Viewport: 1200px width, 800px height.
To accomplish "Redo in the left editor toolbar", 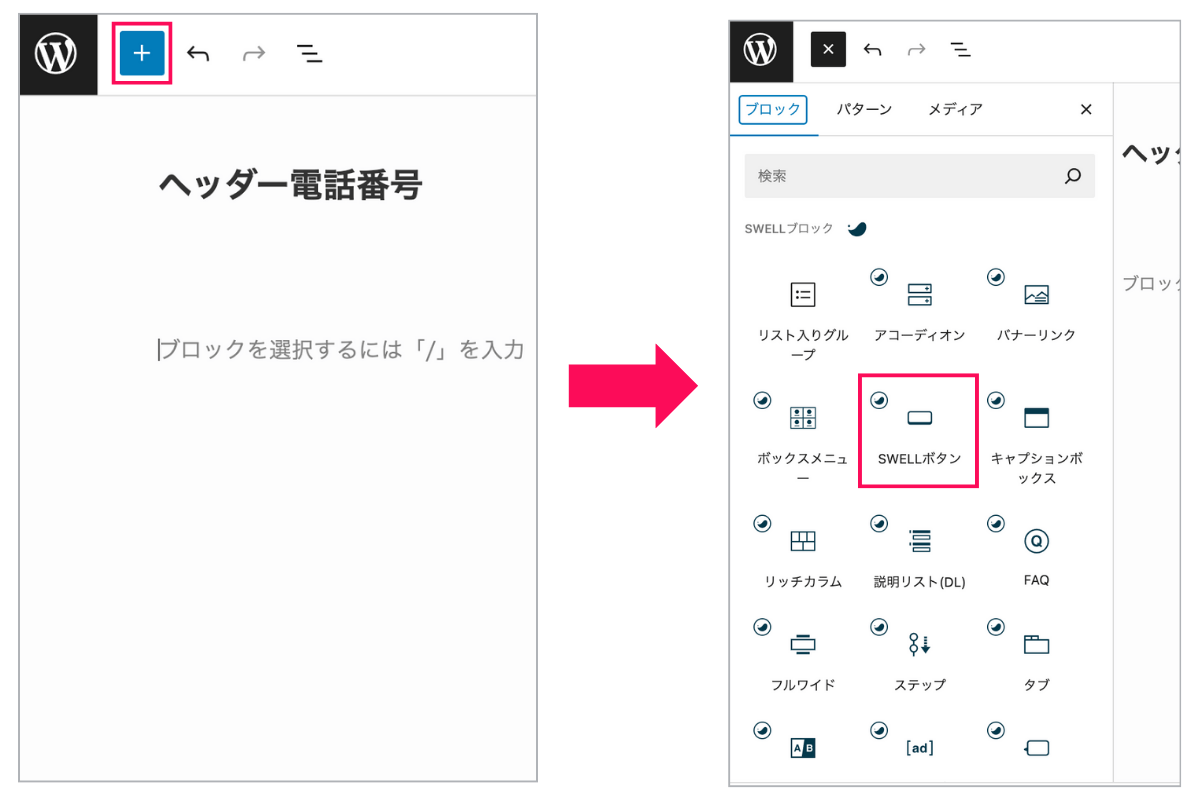I will tap(254, 54).
